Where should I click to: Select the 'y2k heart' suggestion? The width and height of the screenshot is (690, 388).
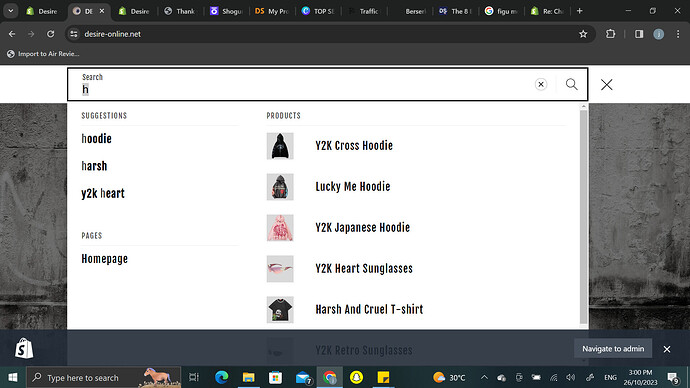tap(103, 194)
